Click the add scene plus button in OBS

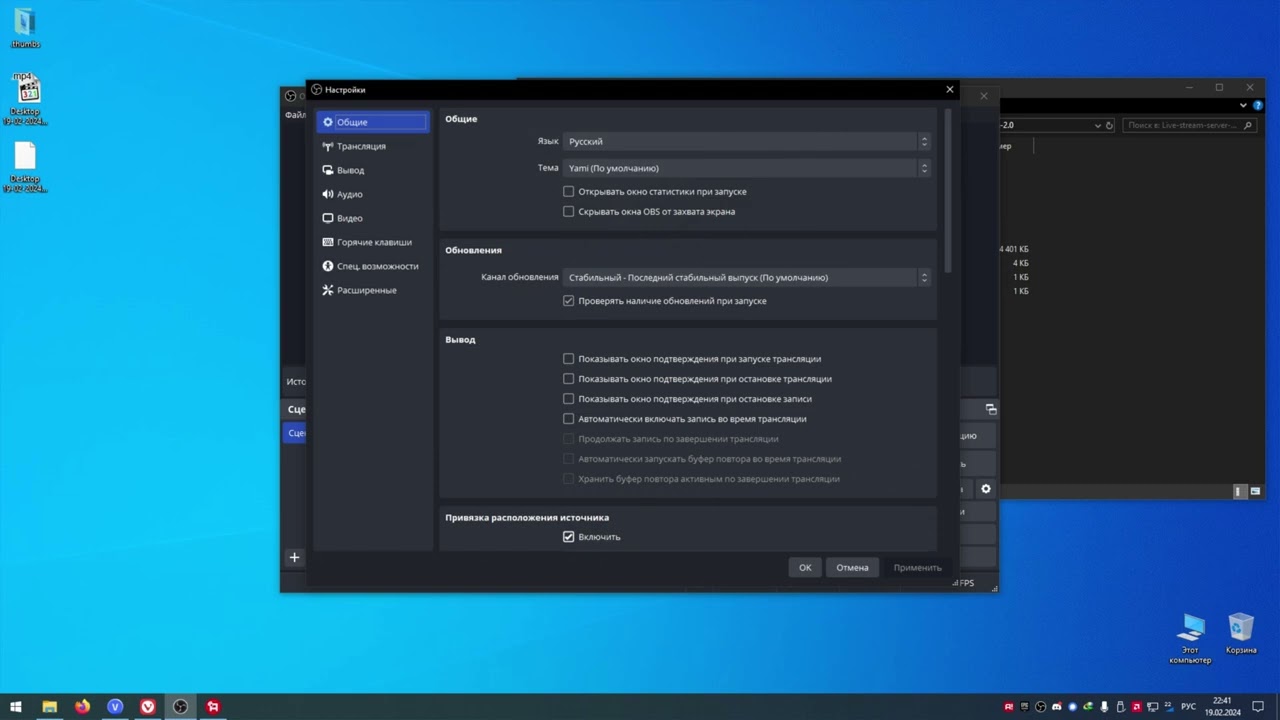(294, 557)
